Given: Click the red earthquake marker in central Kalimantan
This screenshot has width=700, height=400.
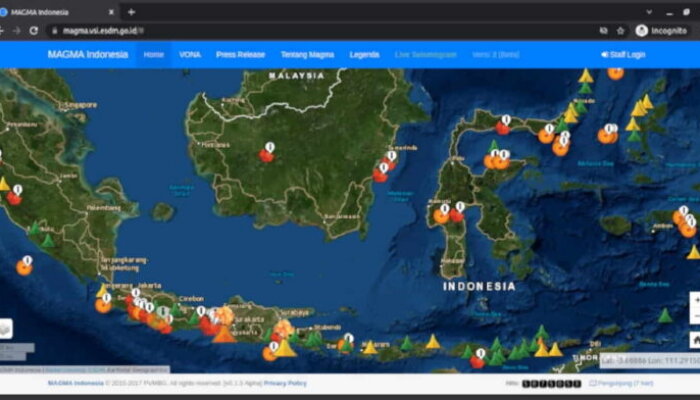Looking at the screenshot, I should (x=267, y=155).
